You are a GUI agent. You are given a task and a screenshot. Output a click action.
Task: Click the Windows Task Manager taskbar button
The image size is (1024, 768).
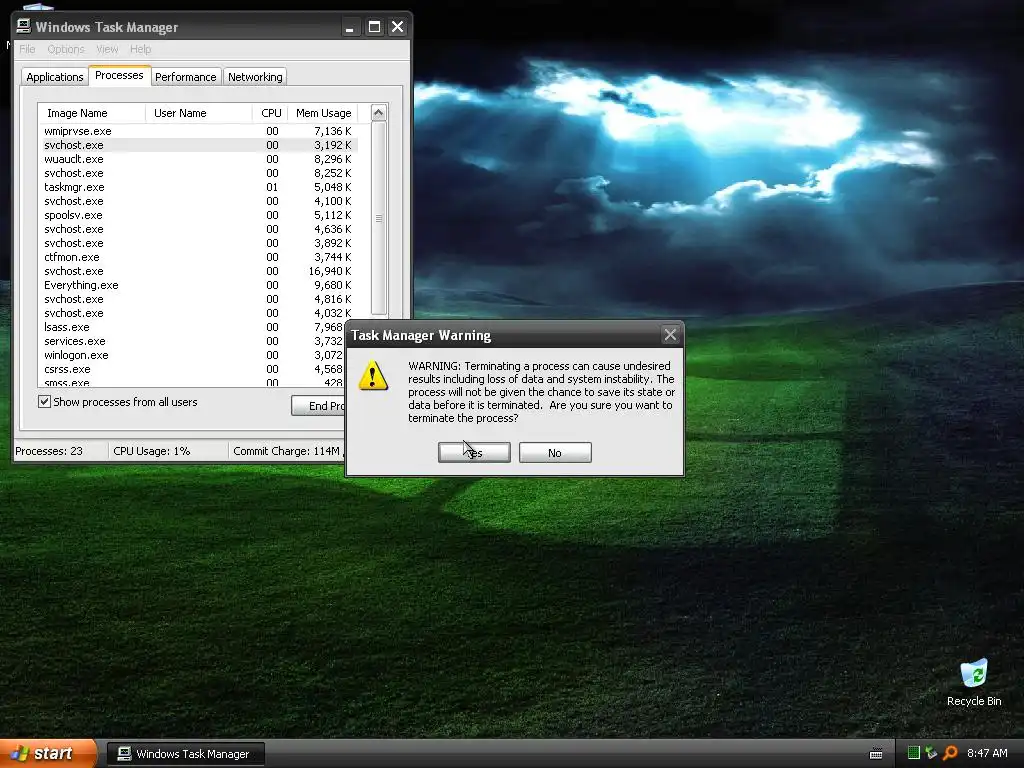186,754
